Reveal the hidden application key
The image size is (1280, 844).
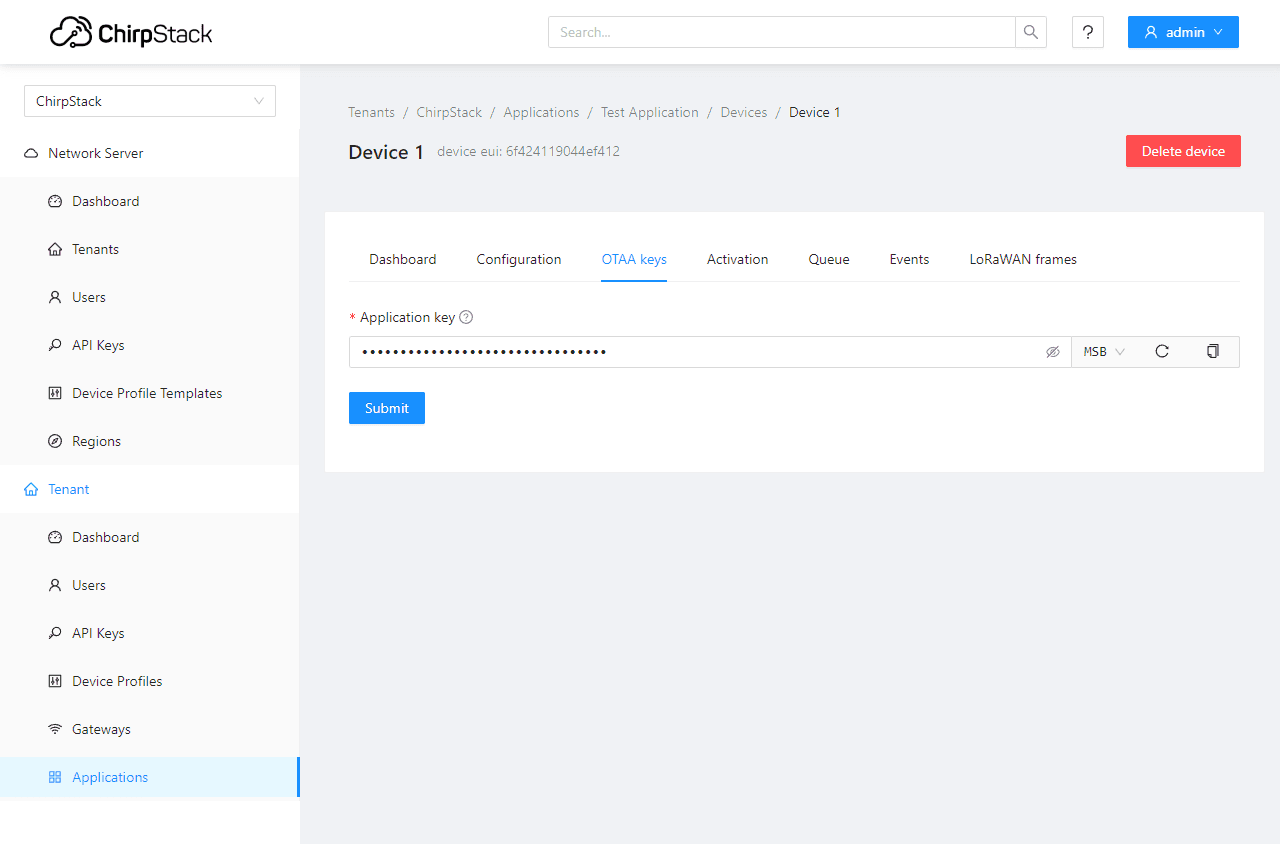[1052, 352]
